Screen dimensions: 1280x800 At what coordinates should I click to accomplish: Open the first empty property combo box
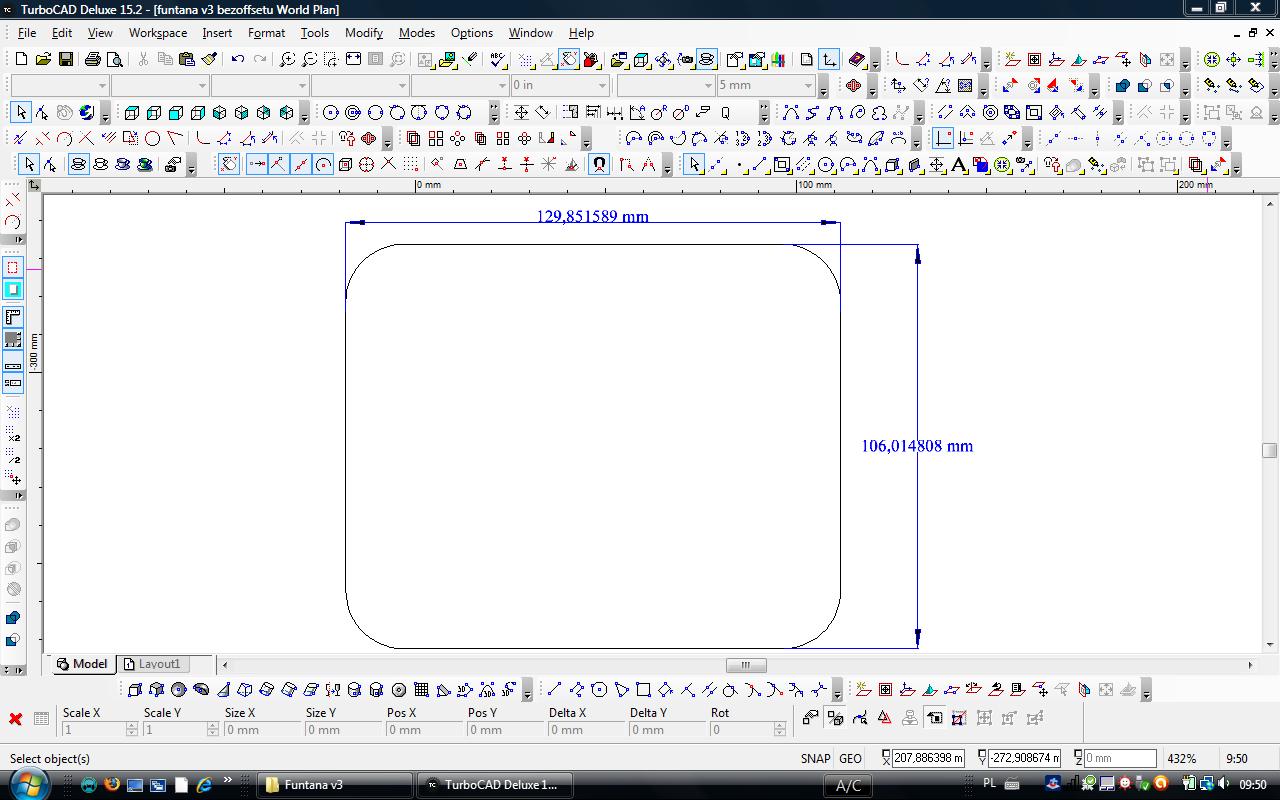tap(101, 86)
